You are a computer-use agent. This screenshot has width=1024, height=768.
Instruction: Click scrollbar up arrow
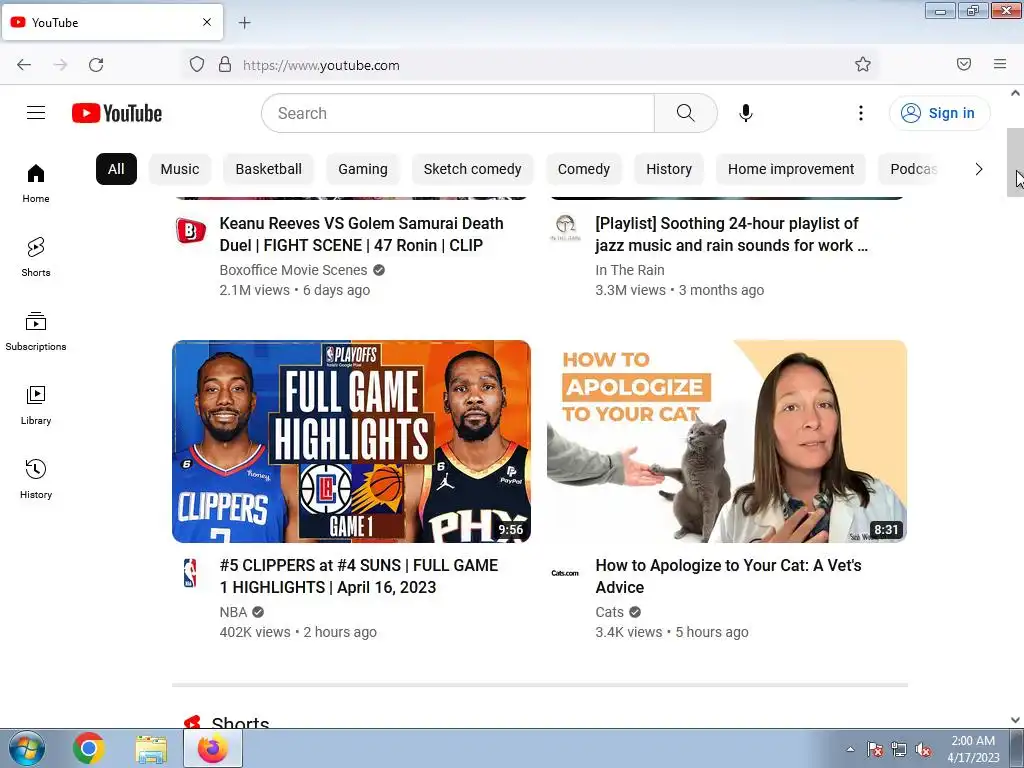1015,93
